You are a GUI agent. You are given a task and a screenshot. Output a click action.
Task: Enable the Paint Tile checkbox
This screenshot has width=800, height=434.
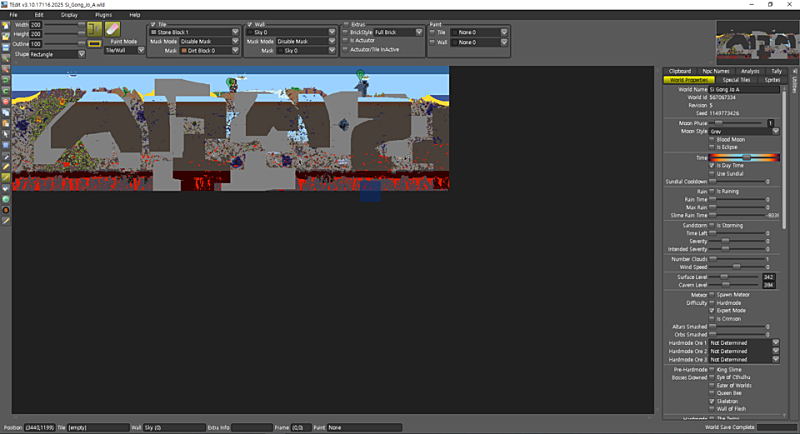(x=432, y=32)
